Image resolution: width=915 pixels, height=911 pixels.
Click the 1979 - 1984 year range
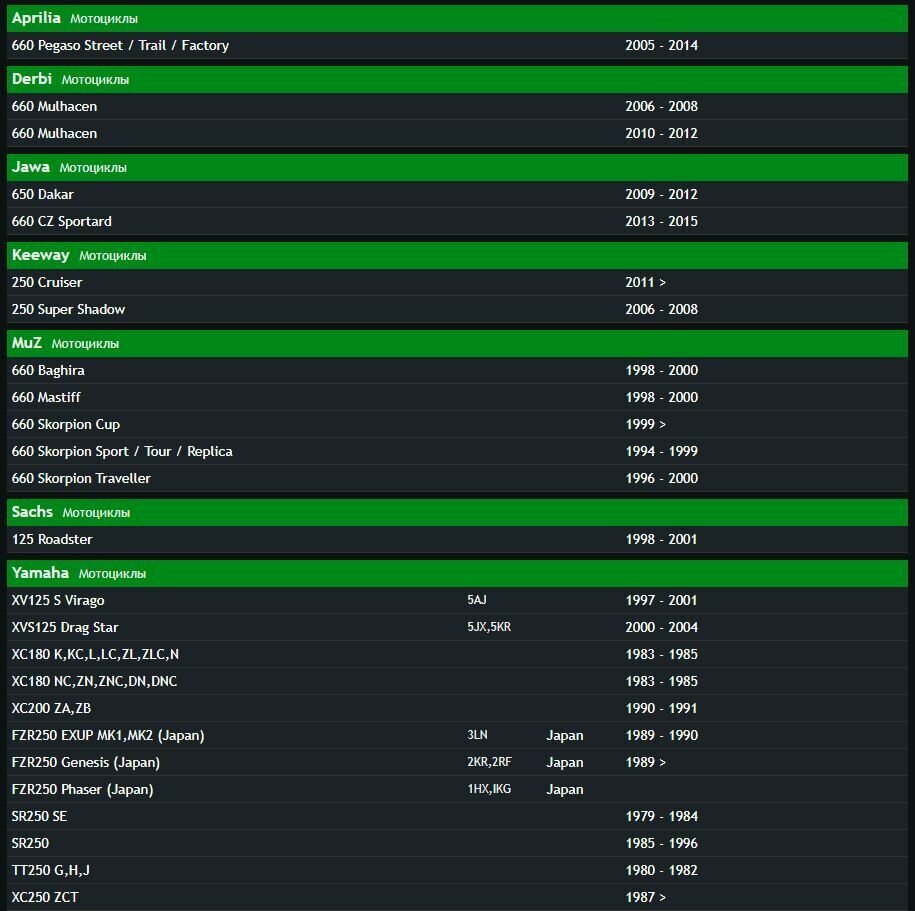tap(661, 816)
